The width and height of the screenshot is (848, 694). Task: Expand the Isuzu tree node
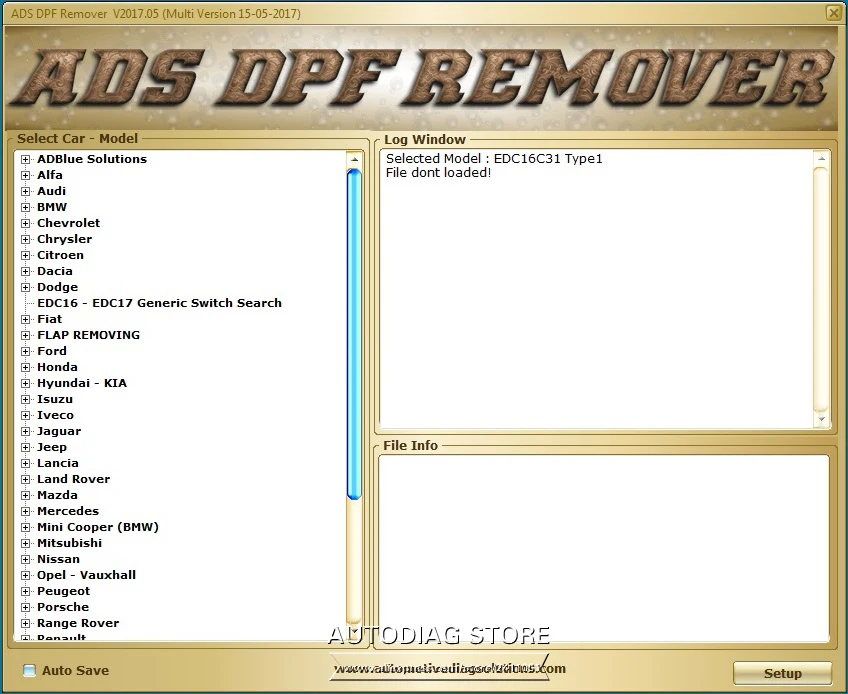point(25,399)
